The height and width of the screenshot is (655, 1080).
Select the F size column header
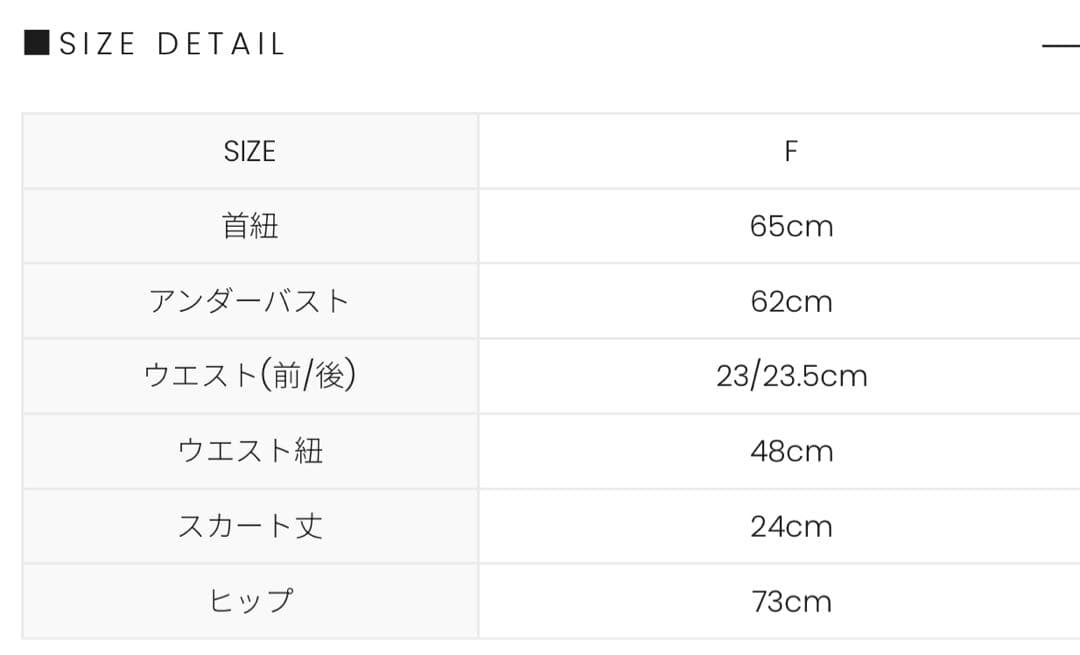(791, 151)
